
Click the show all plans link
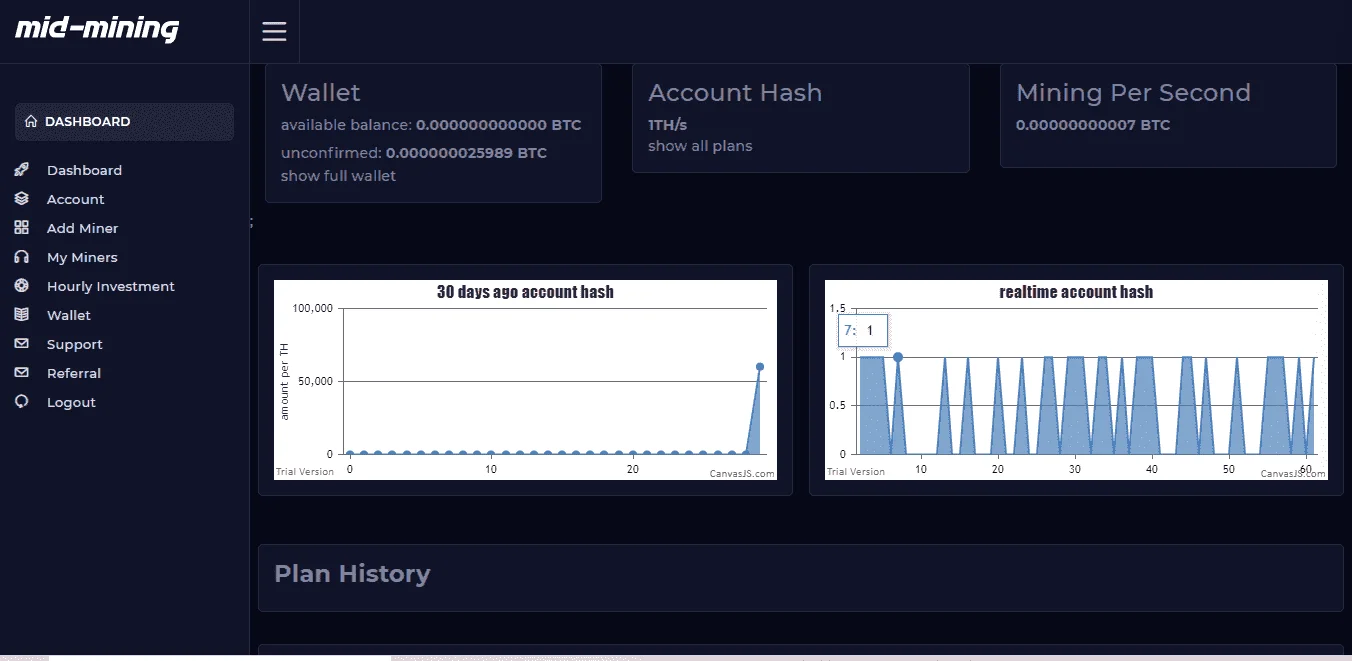point(700,146)
